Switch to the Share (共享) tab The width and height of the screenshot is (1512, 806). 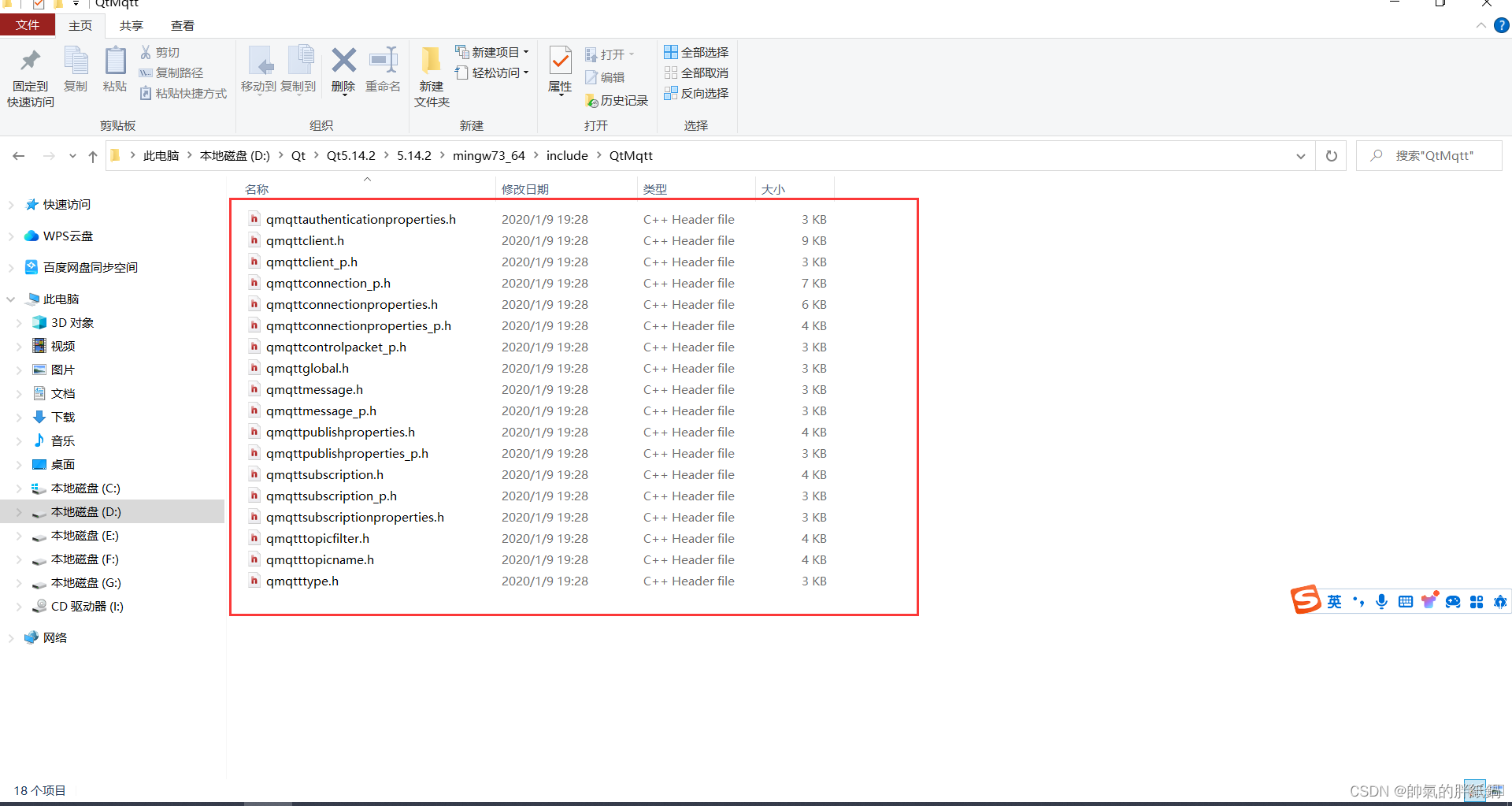[x=132, y=25]
